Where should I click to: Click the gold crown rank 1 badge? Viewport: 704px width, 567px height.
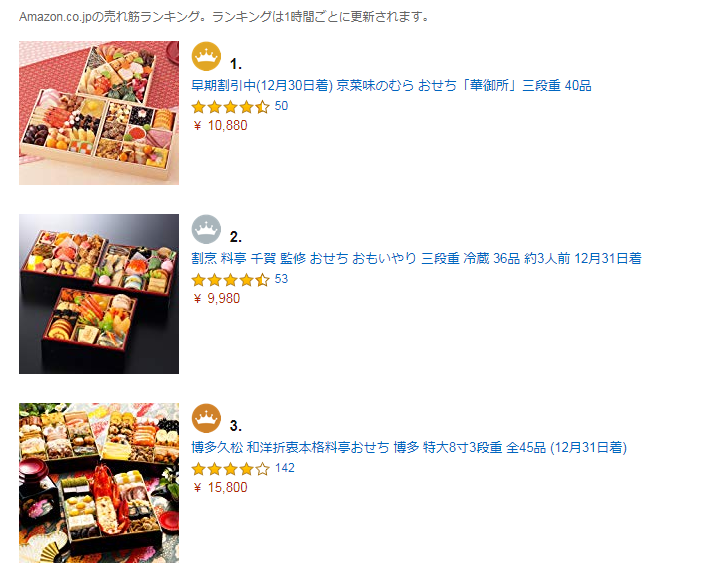coord(206,56)
